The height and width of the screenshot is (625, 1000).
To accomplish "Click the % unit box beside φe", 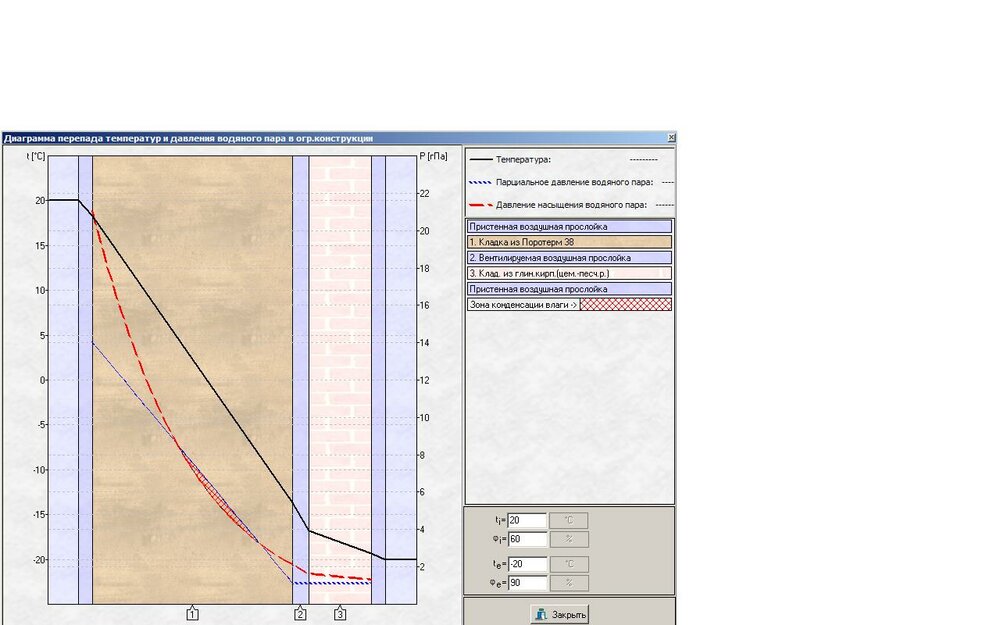I will [569, 583].
